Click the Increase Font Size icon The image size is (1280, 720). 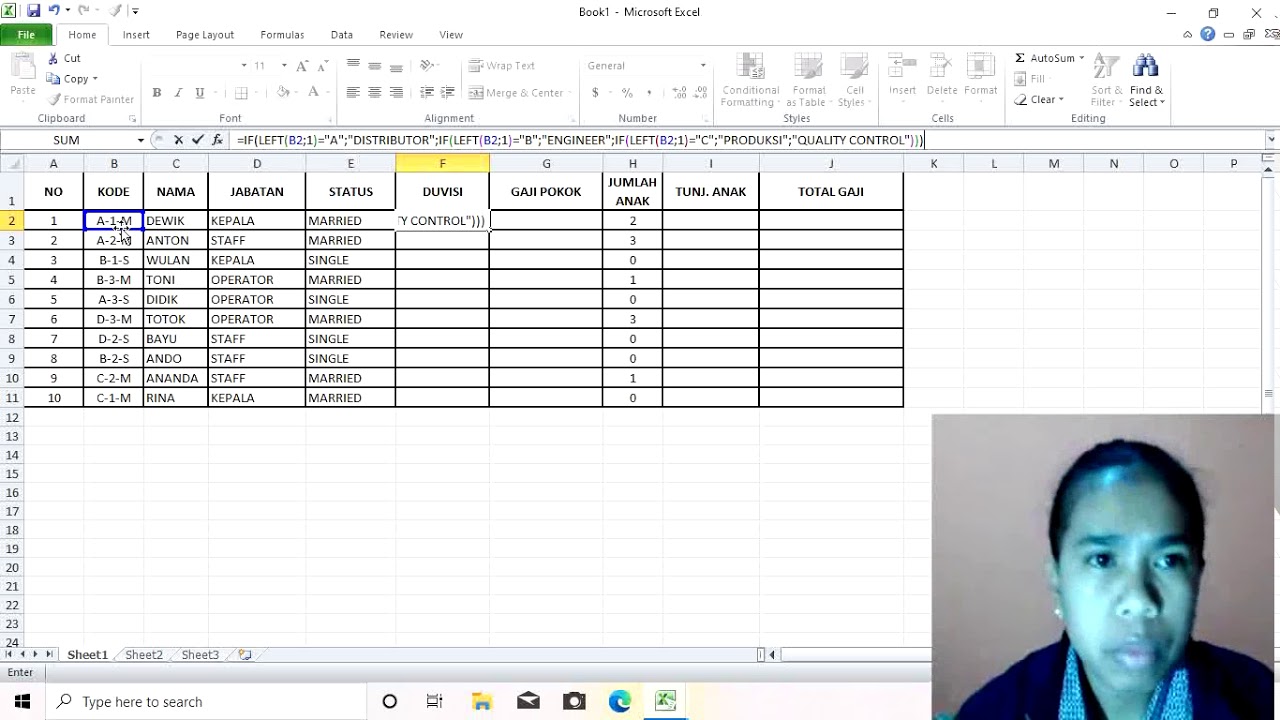coord(302,66)
